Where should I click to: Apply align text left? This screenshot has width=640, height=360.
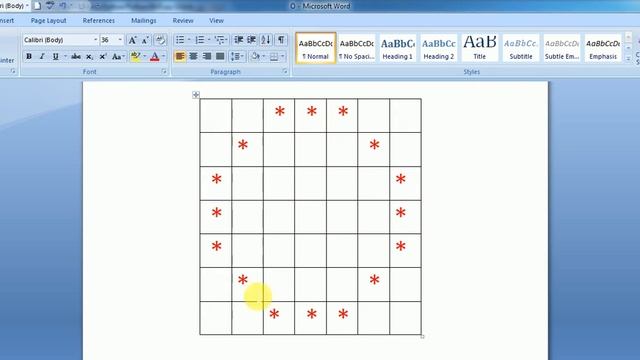(180, 56)
